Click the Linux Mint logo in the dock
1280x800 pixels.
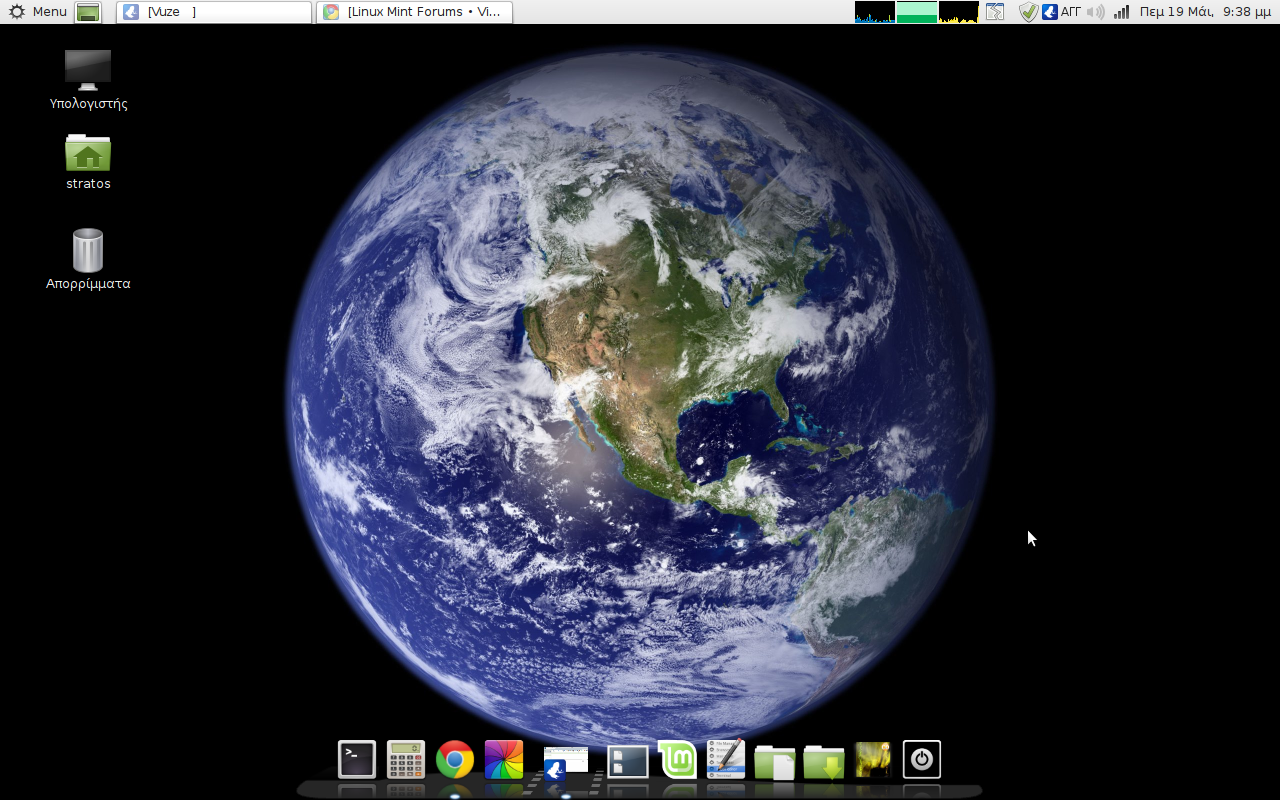tap(677, 759)
